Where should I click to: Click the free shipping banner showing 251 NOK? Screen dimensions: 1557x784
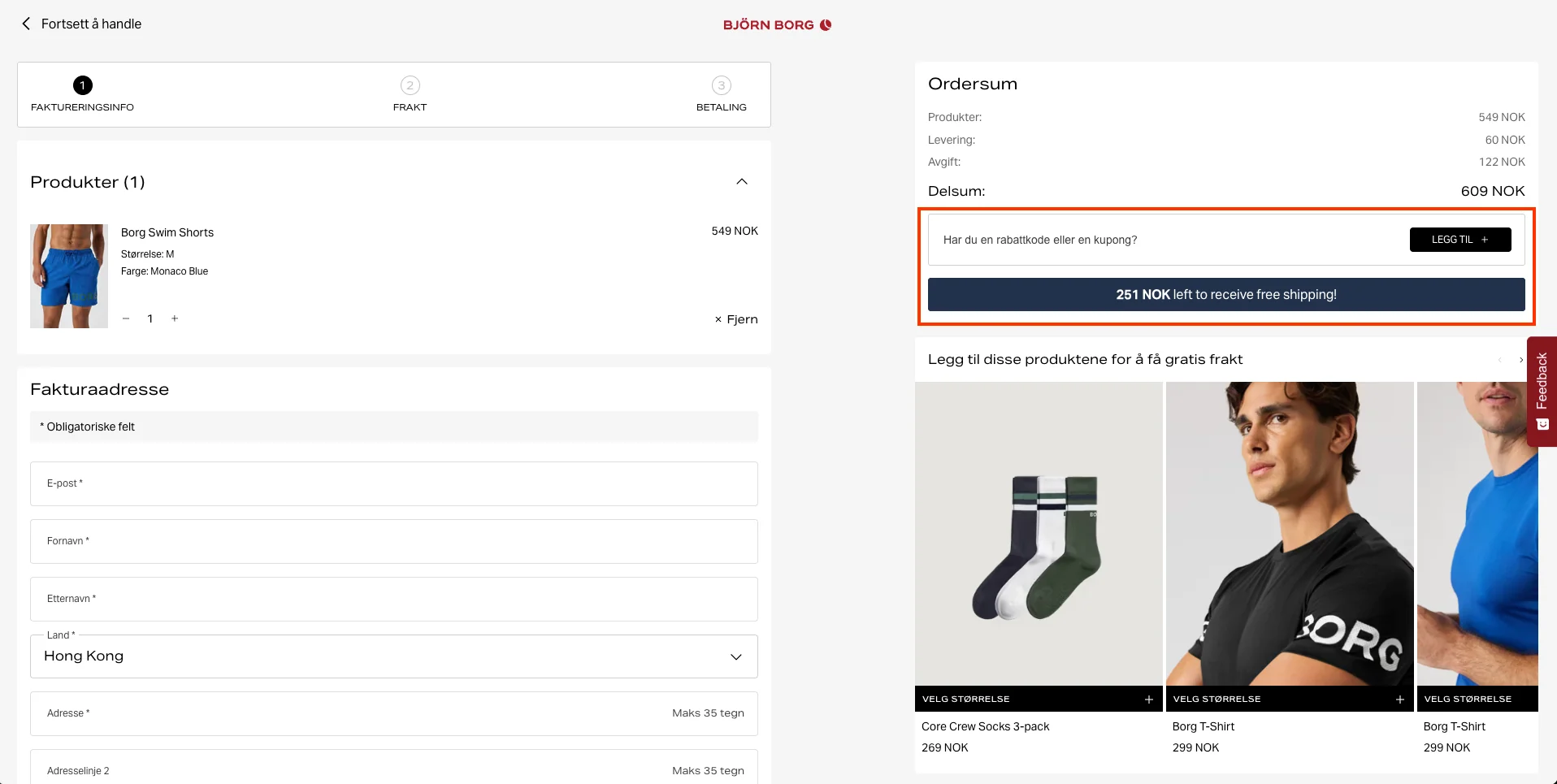[1226, 295]
